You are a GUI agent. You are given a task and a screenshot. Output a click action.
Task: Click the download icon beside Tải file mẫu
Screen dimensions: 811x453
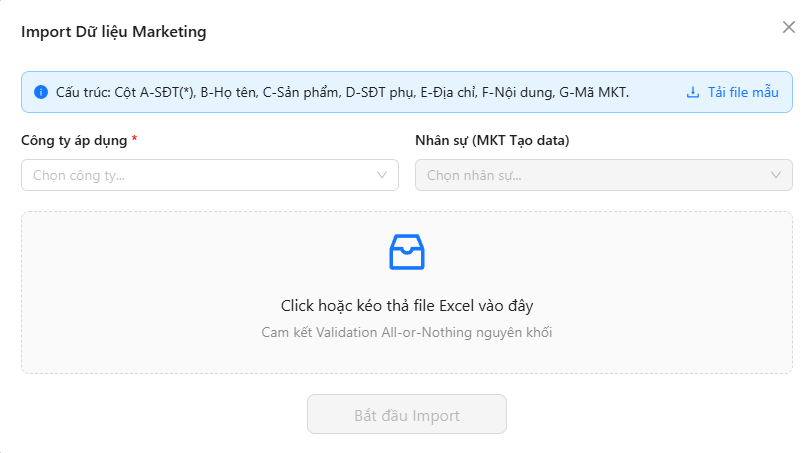(693, 92)
